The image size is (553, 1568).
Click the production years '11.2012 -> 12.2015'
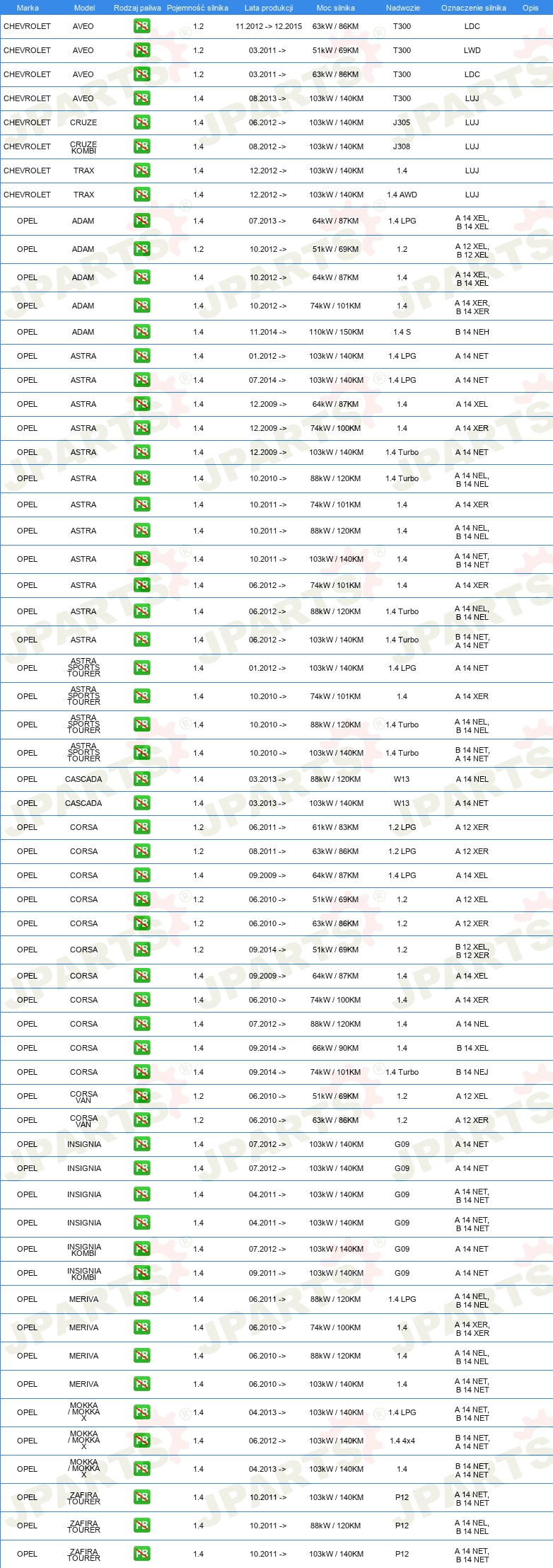(x=269, y=26)
